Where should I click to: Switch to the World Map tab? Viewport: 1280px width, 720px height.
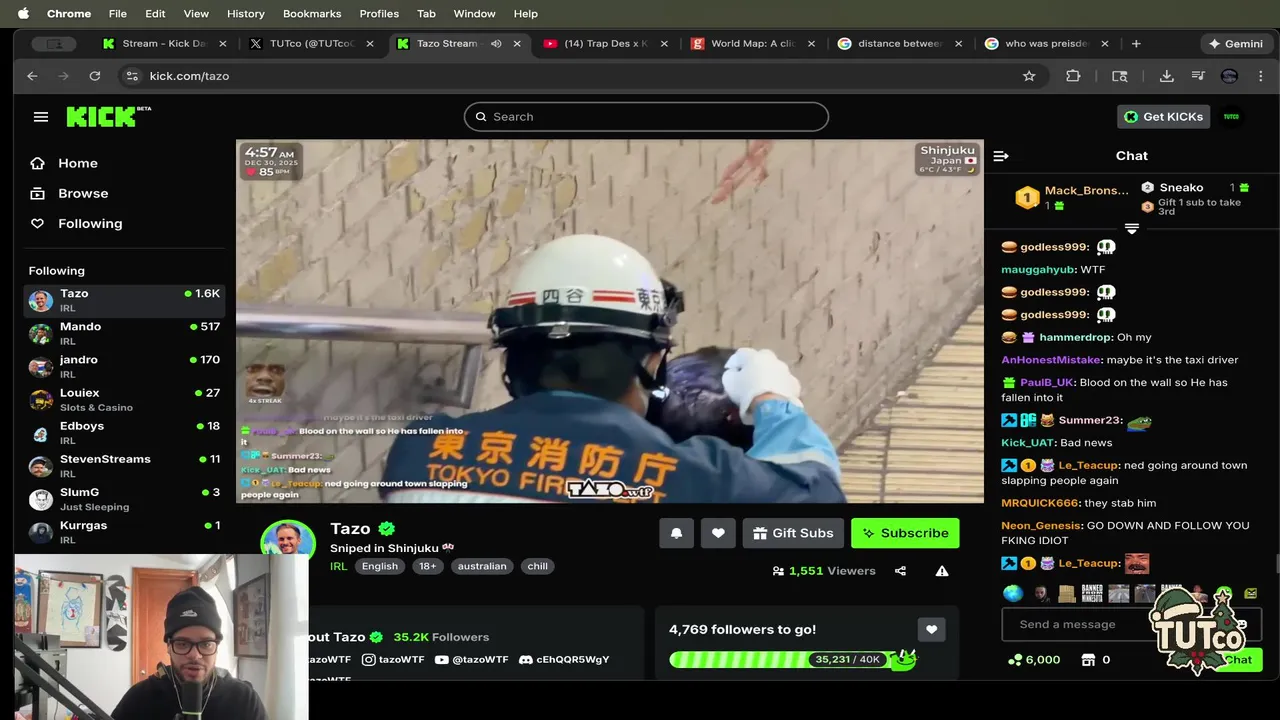coord(753,43)
